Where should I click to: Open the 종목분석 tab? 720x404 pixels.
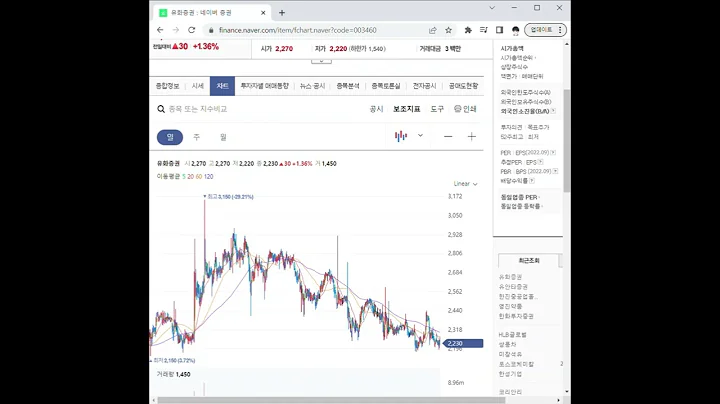[x=348, y=86]
